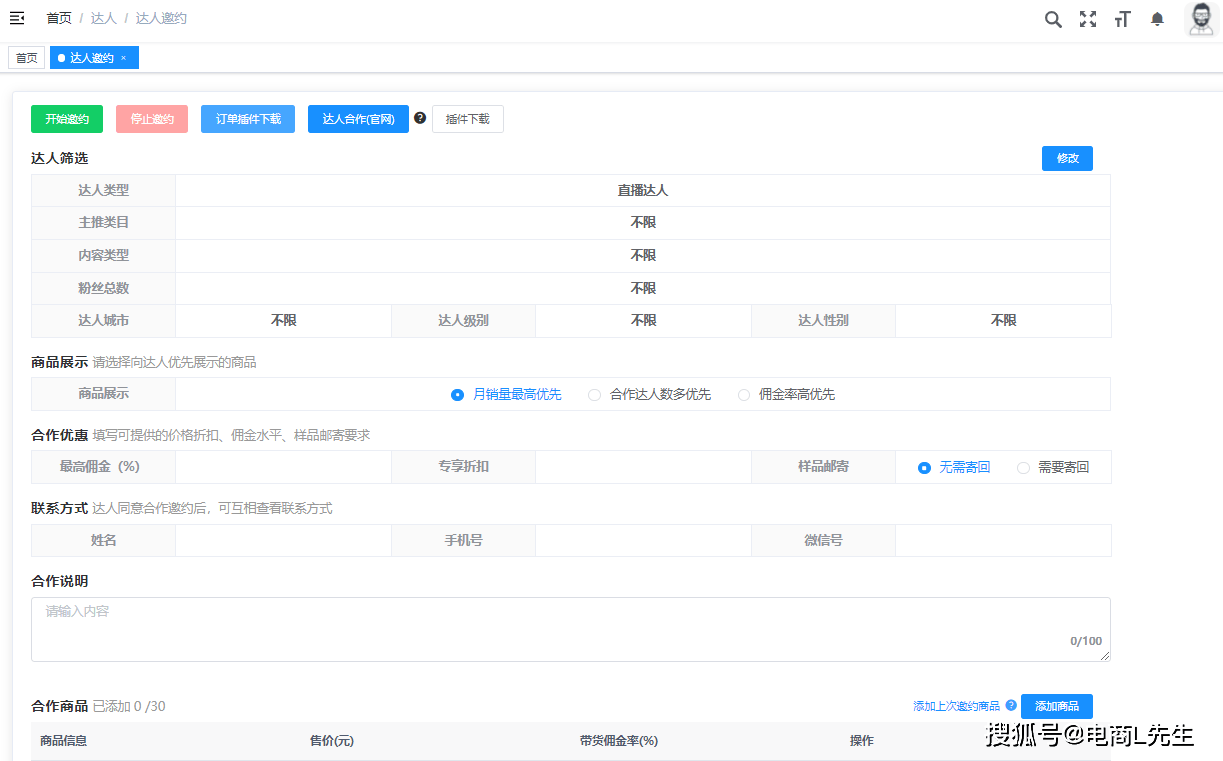The image size is (1223, 761).
Task: Click the 修改 button for 达人筛选
Action: [1067, 158]
